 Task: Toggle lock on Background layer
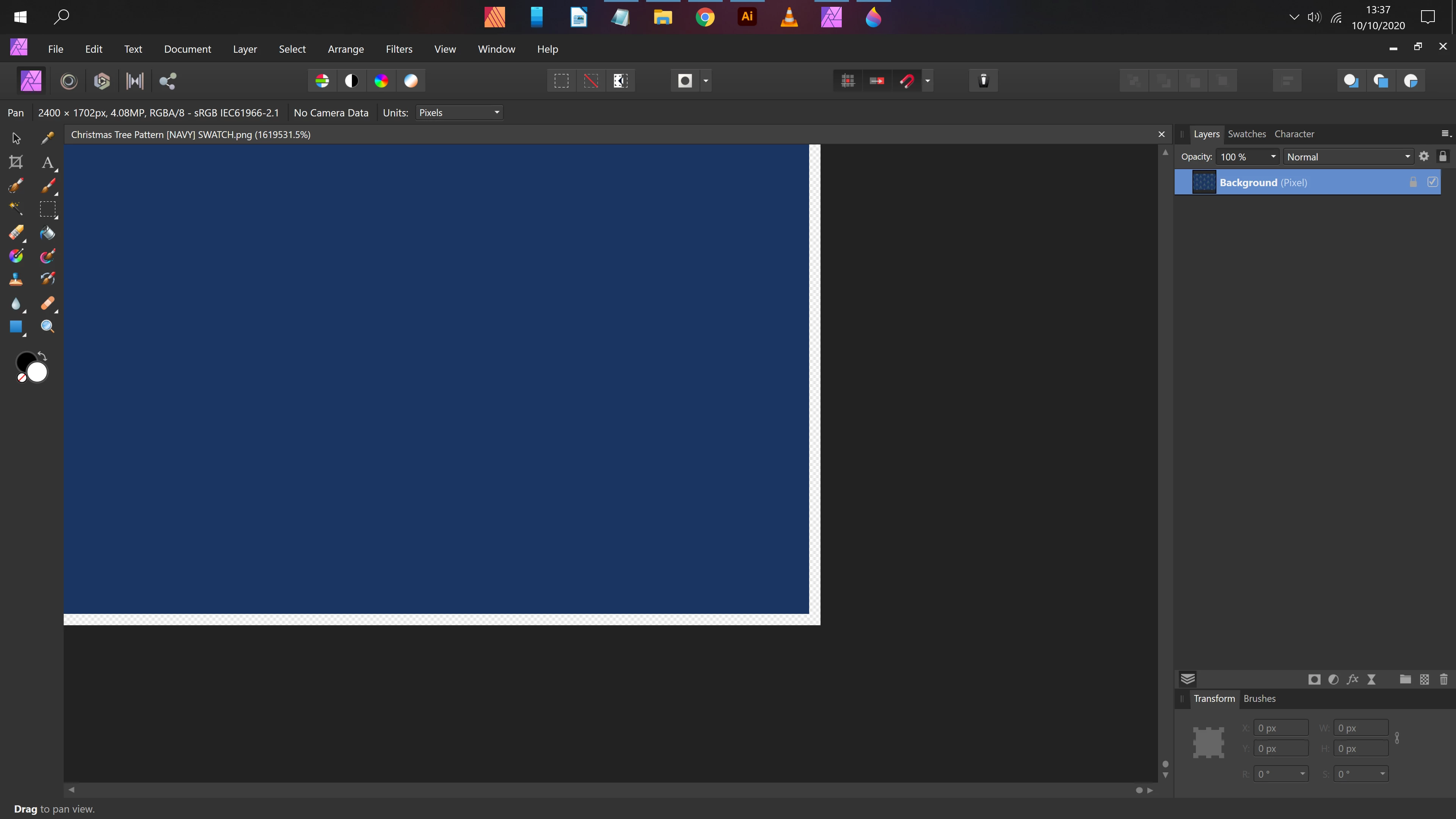pyautogui.click(x=1413, y=182)
